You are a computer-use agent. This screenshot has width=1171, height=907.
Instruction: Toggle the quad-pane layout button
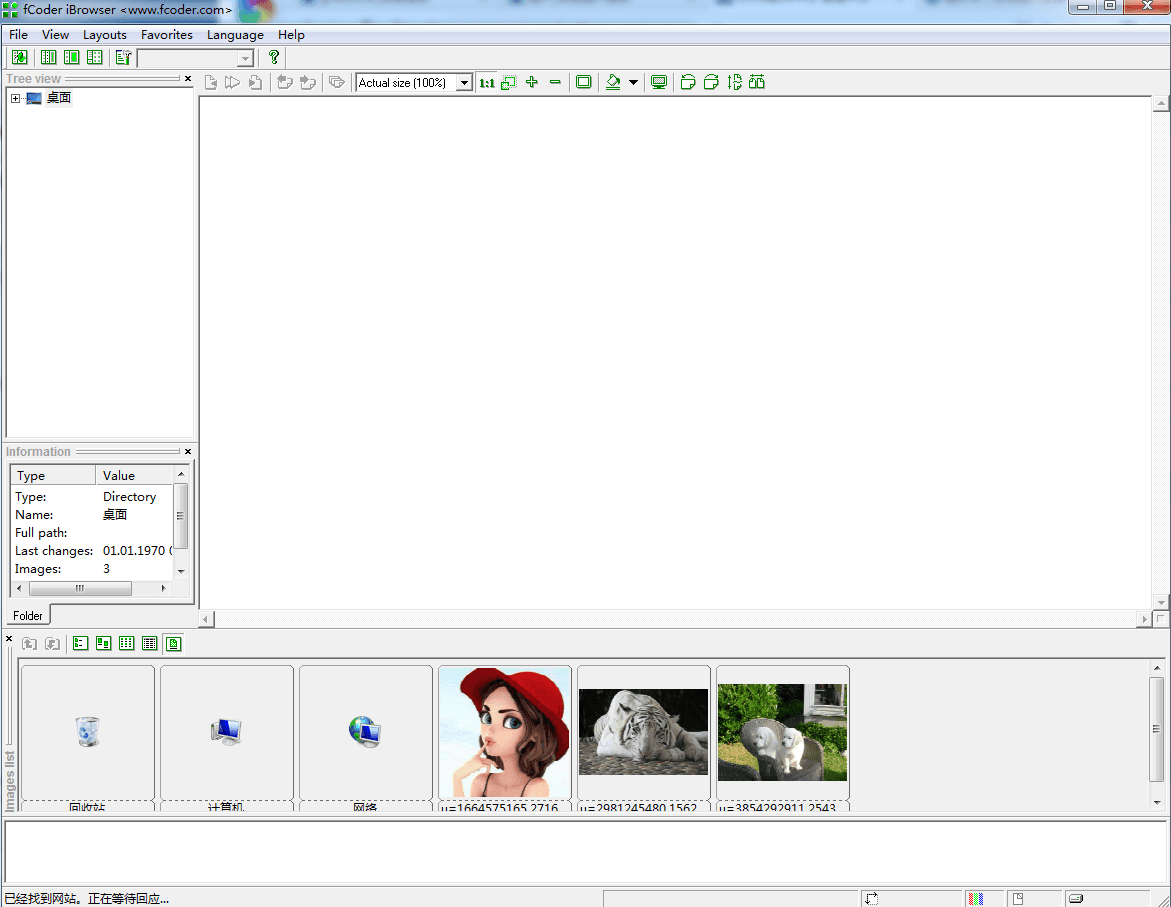click(94, 57)
